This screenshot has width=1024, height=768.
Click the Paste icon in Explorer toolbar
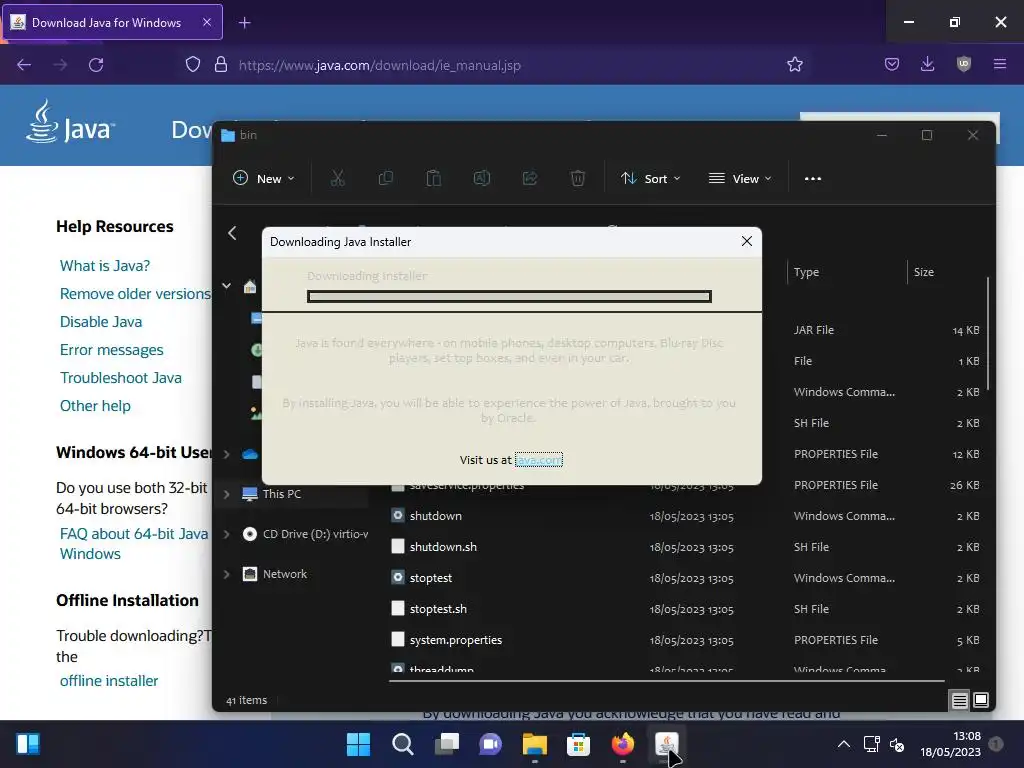pos(434,178)
